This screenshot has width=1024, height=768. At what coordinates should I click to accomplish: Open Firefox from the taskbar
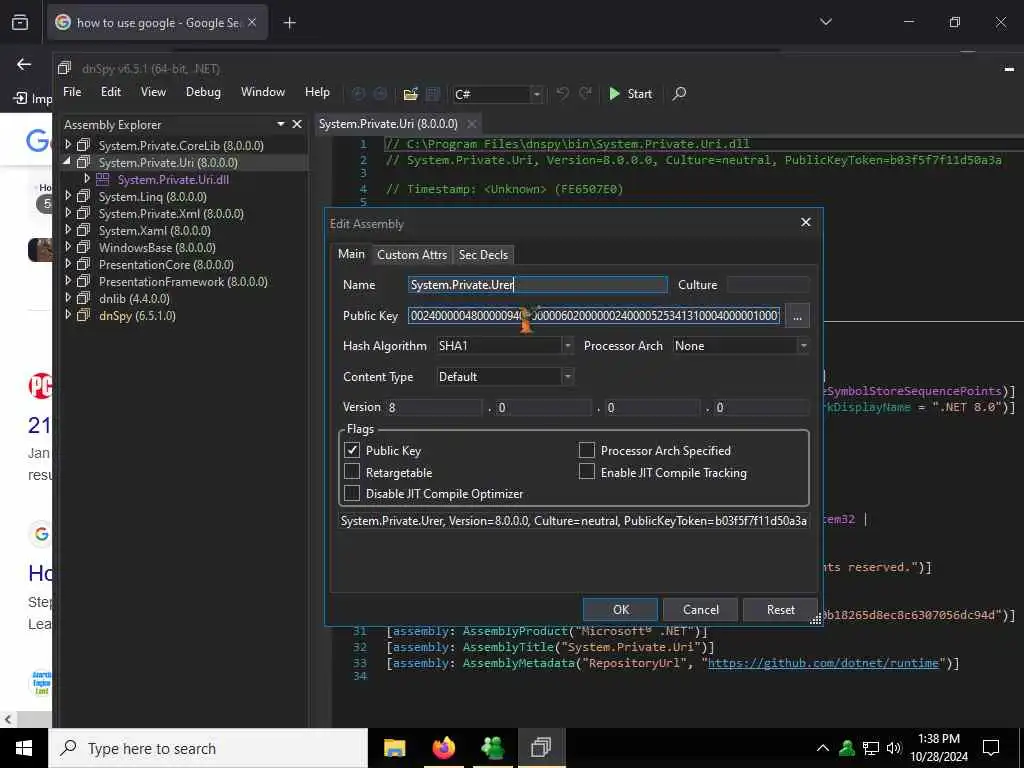click(x=443, y=747)
